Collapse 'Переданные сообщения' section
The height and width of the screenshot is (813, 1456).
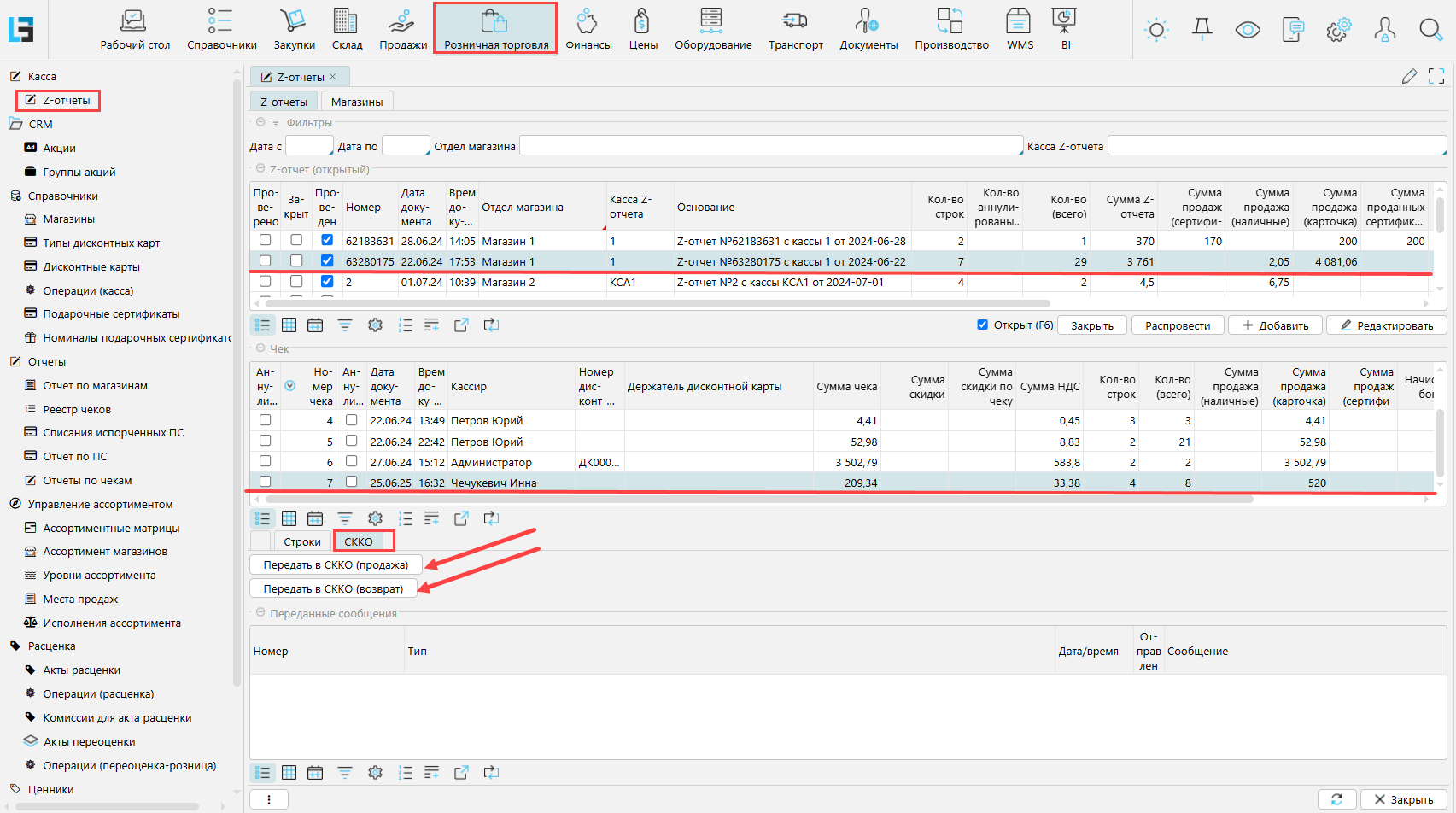(260, 613)
